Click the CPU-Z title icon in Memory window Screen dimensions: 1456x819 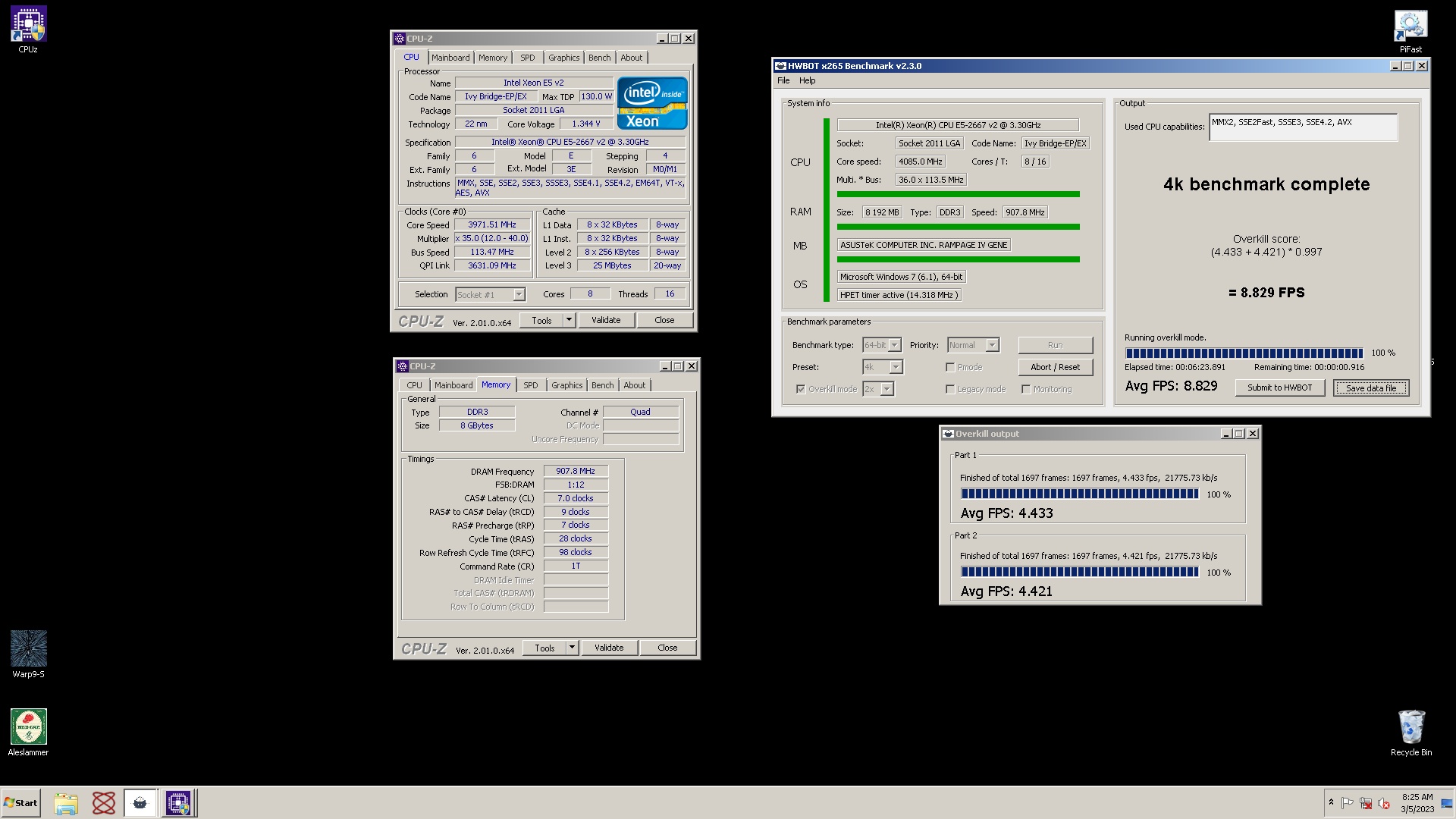(x=403, y=366)
